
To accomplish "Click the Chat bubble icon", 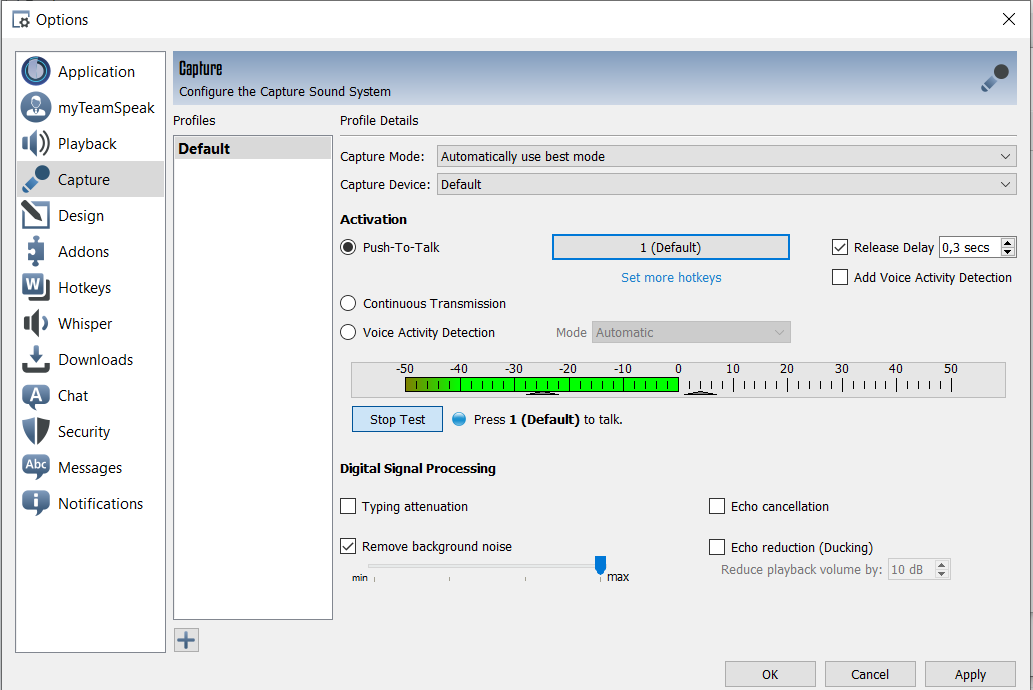I will 36,395.
